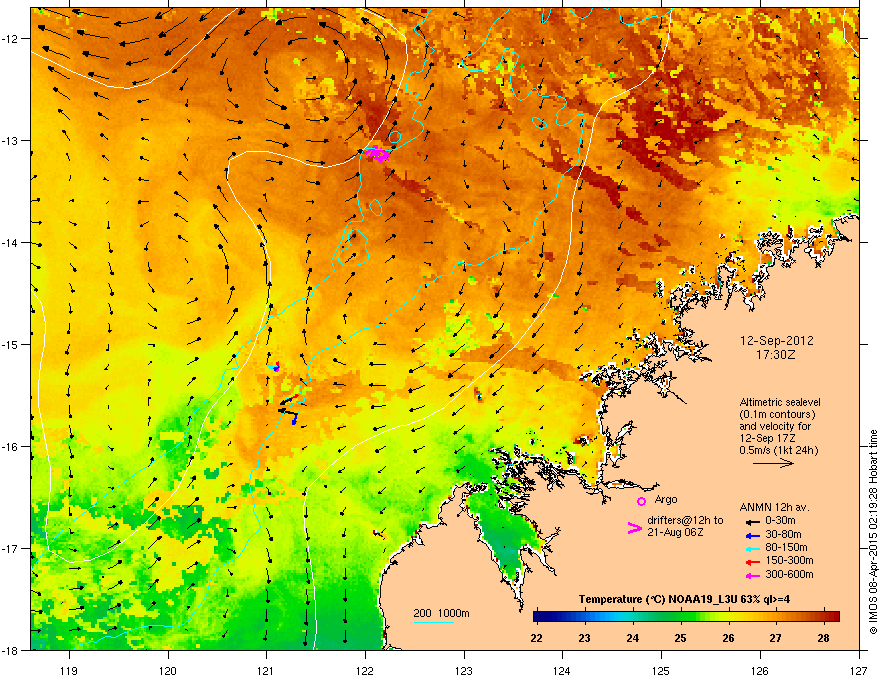Click the '200 1000m' isobath label
880x680 pixels.
(441, 613)
